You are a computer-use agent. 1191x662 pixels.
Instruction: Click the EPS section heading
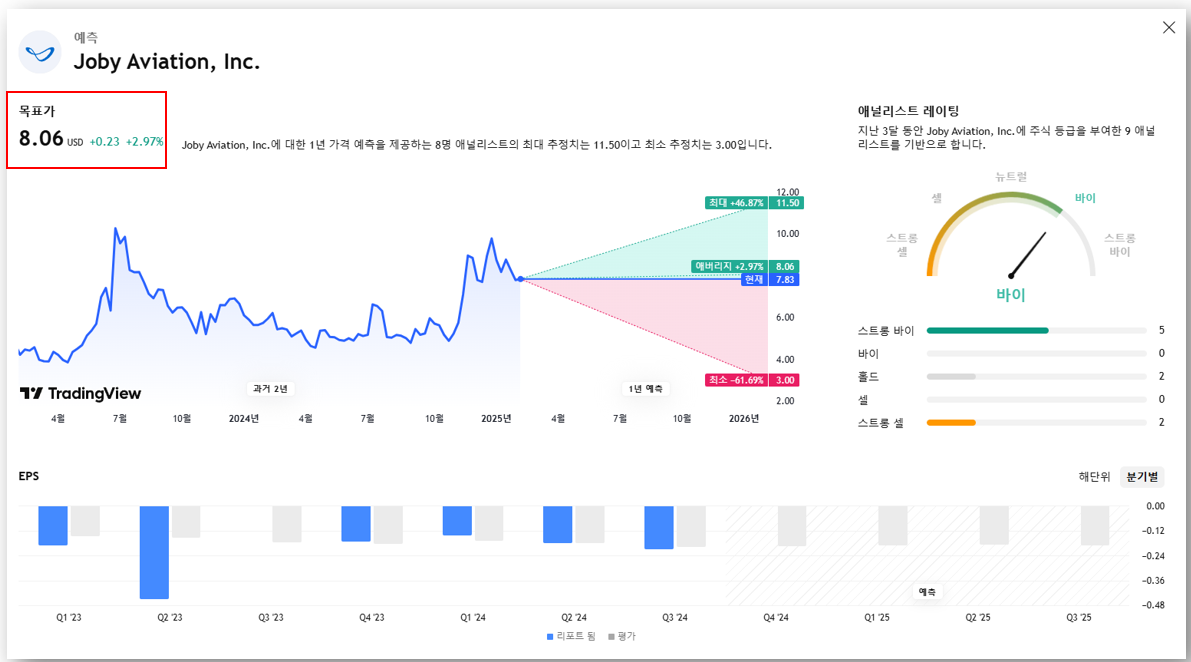tap(29, 476)
